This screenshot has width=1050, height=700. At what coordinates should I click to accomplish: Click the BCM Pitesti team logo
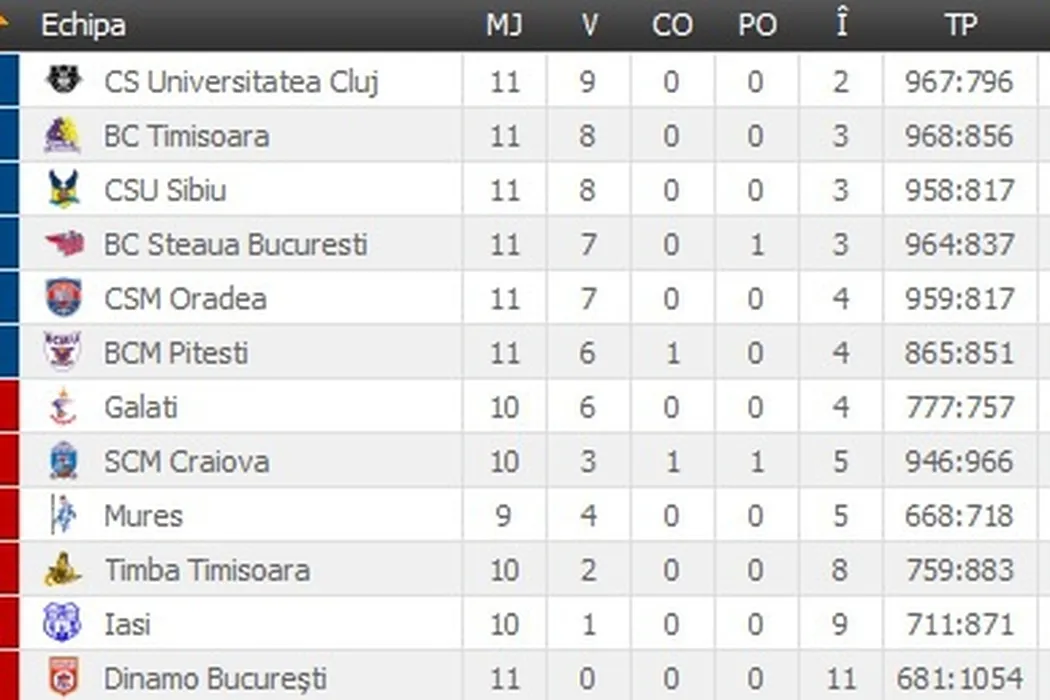[63, 352]
